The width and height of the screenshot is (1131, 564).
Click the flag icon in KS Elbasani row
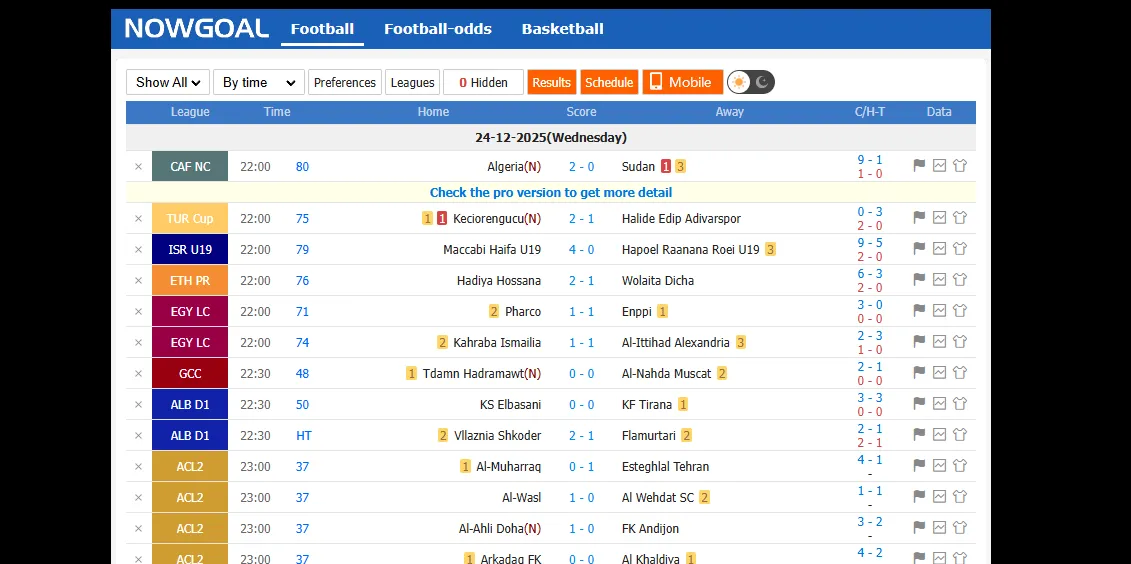point(919,404)
